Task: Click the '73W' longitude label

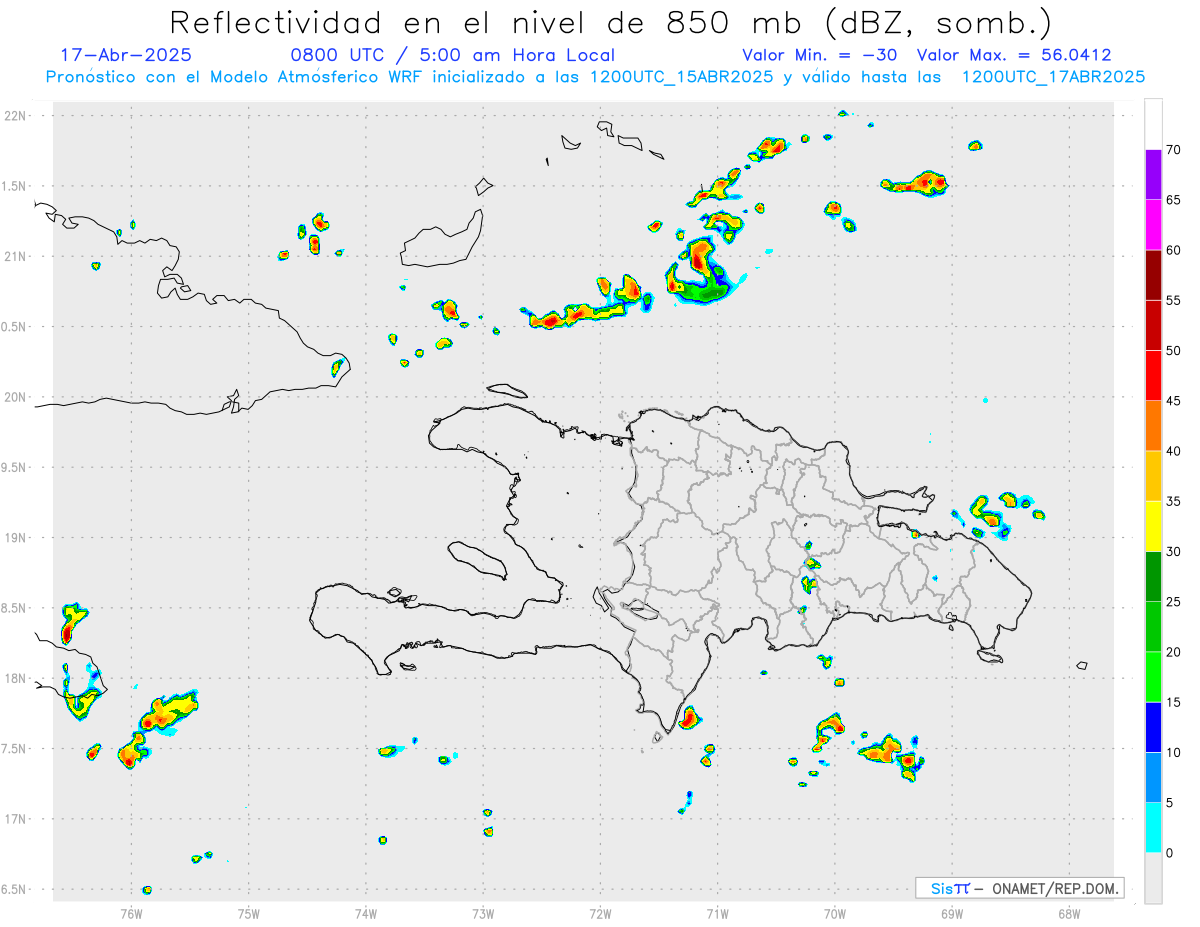Action: pos(483,913)
